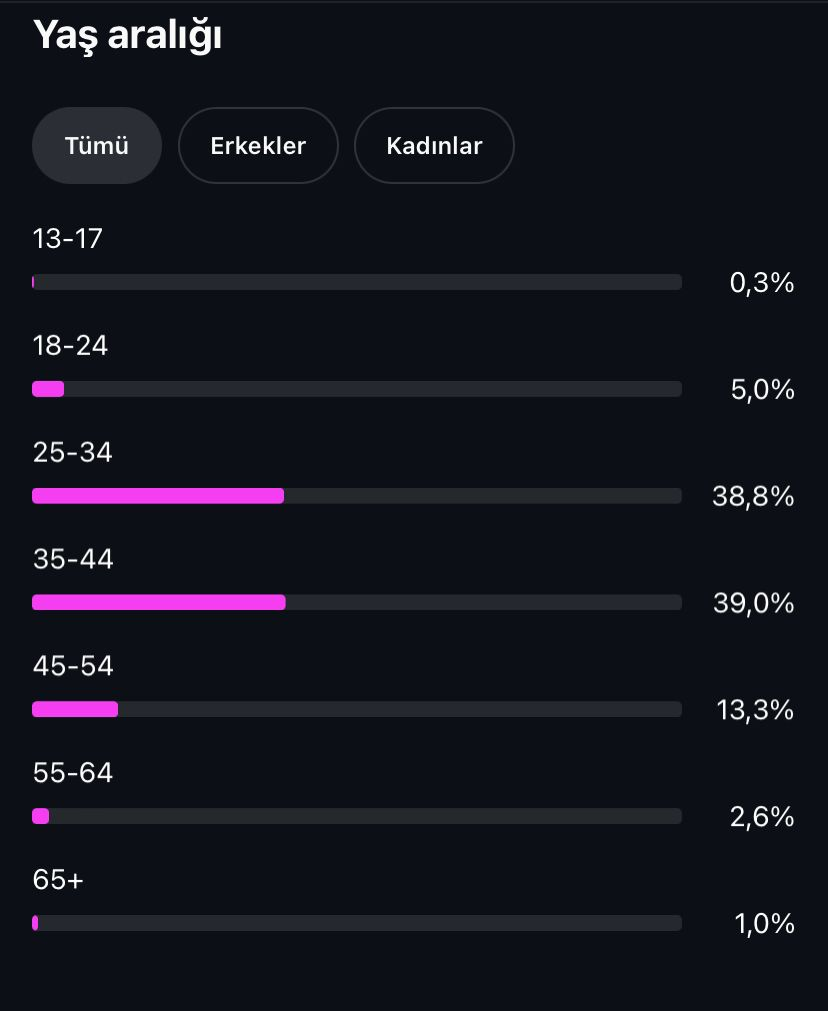Click the 13-17 age bar
828x1011 pixels.
click(357, 282)
